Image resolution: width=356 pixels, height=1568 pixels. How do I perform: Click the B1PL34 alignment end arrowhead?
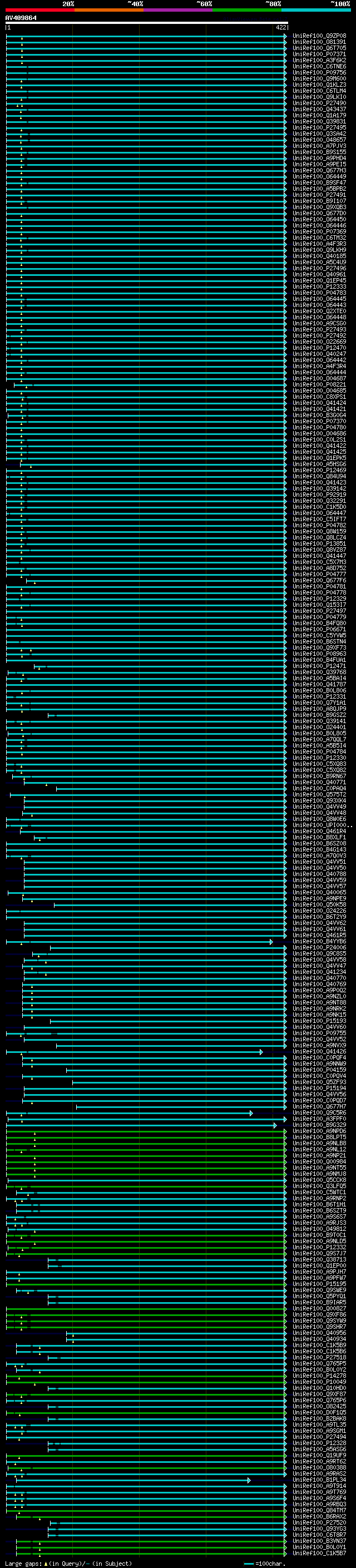[249, 1480]
